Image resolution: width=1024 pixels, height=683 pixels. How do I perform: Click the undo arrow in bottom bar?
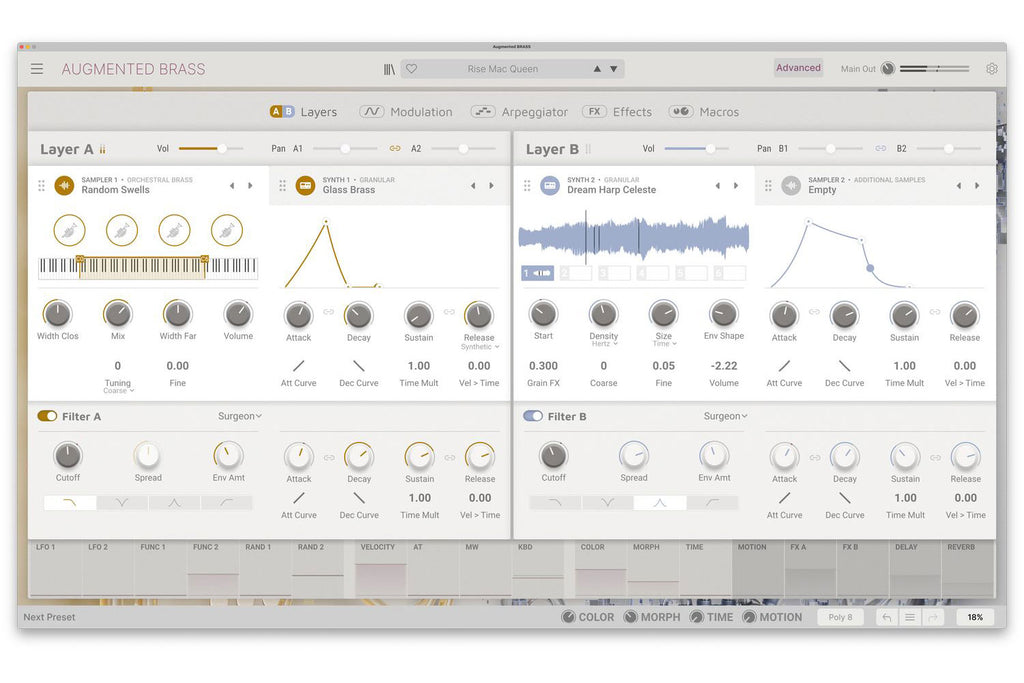click(x=886, y=617)
